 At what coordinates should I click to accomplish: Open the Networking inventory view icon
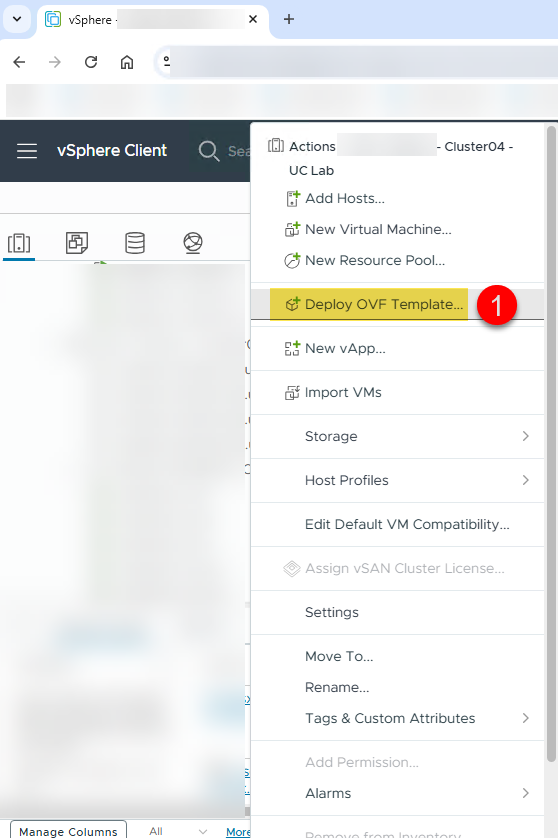193,243
